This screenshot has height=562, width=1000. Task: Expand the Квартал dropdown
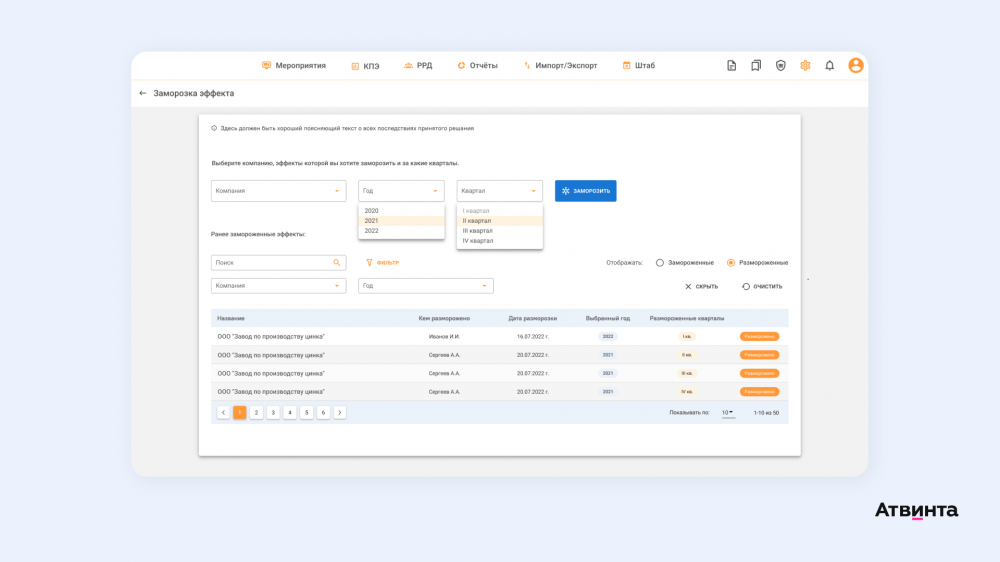pyautogui.click(x=499, y=191)
